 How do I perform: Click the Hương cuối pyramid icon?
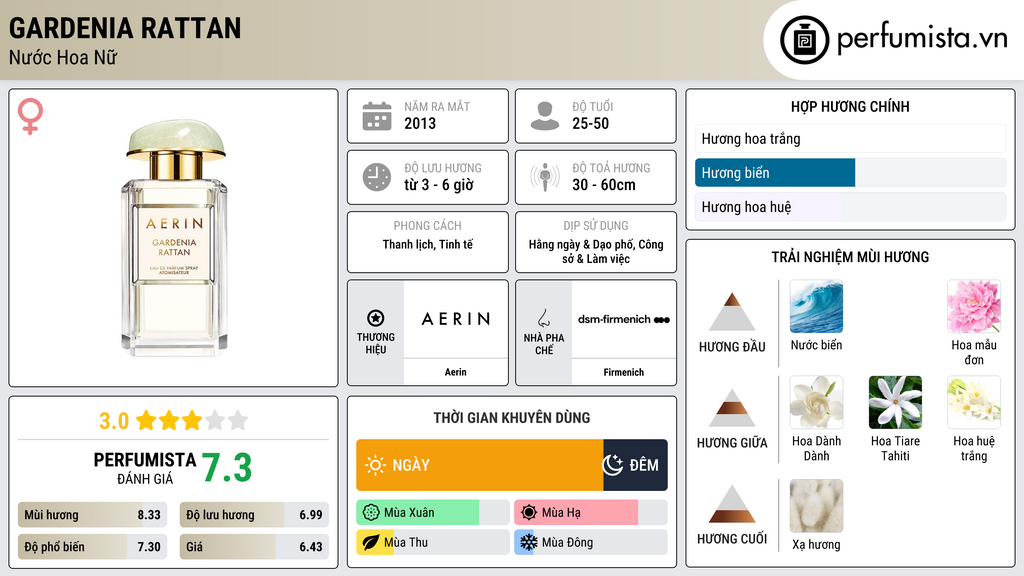click(732, 504)
